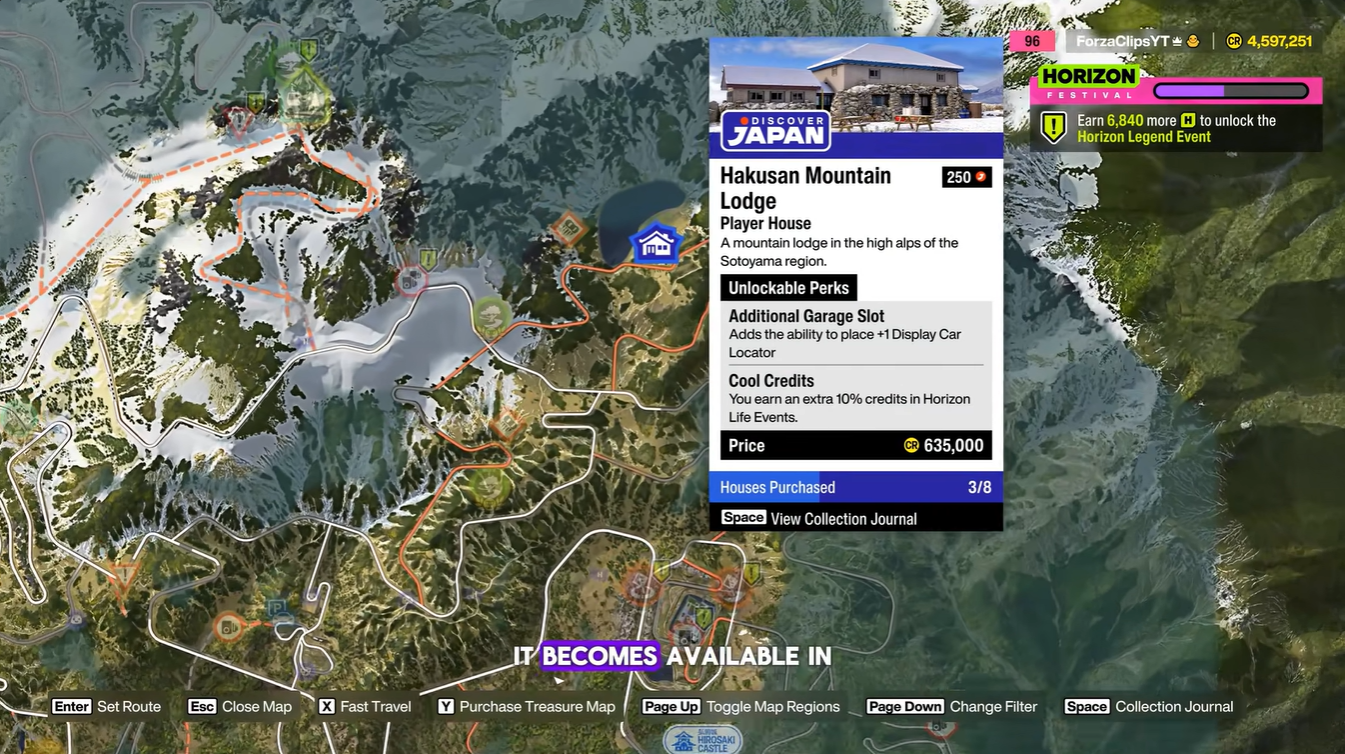This screenshot has width=1345, height=754.
Task: Click the yellow exclamation shield in the Horizon panel
Action: point(1053,128)
